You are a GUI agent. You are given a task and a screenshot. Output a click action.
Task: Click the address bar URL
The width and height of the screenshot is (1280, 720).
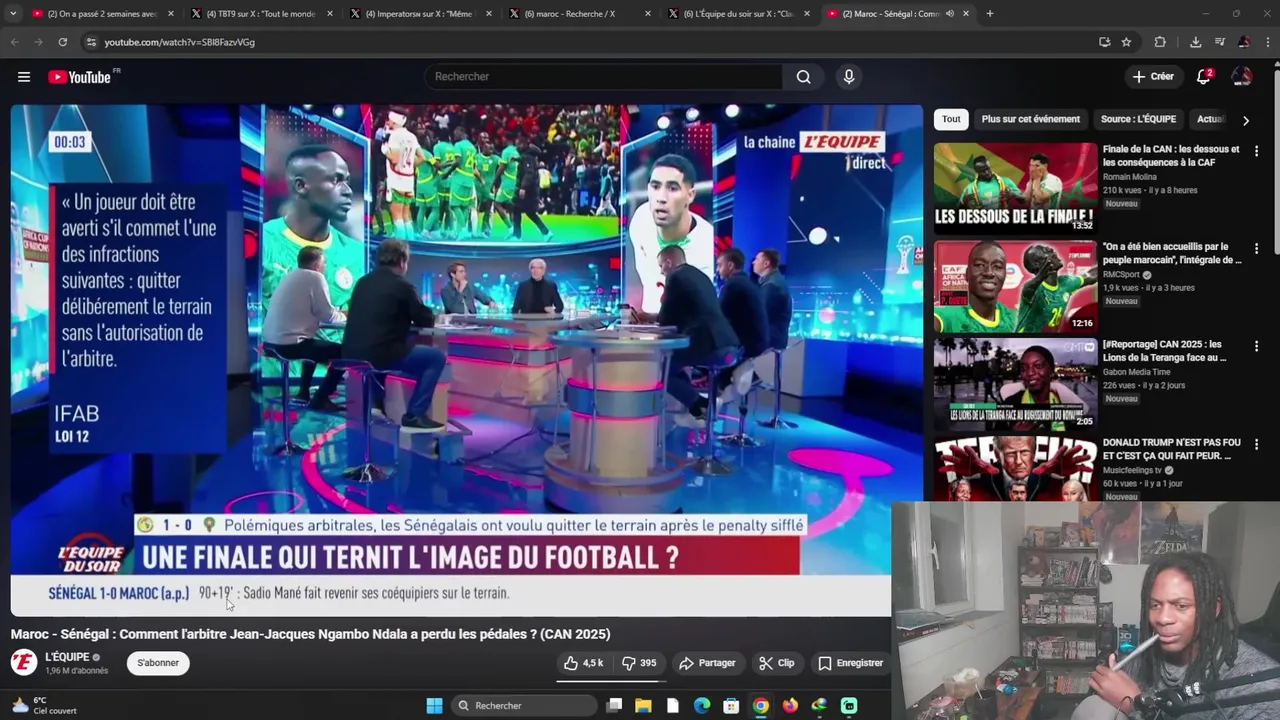180,42
